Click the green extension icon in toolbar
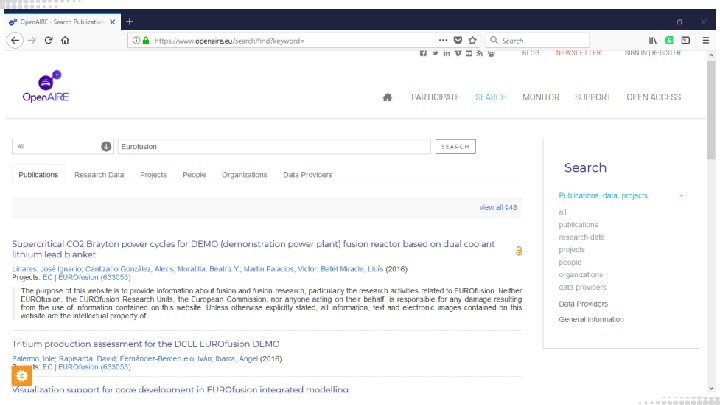Image resolution: width=720 pixels, height=405 pixels. pyautogui.click(x=669, y=40)
